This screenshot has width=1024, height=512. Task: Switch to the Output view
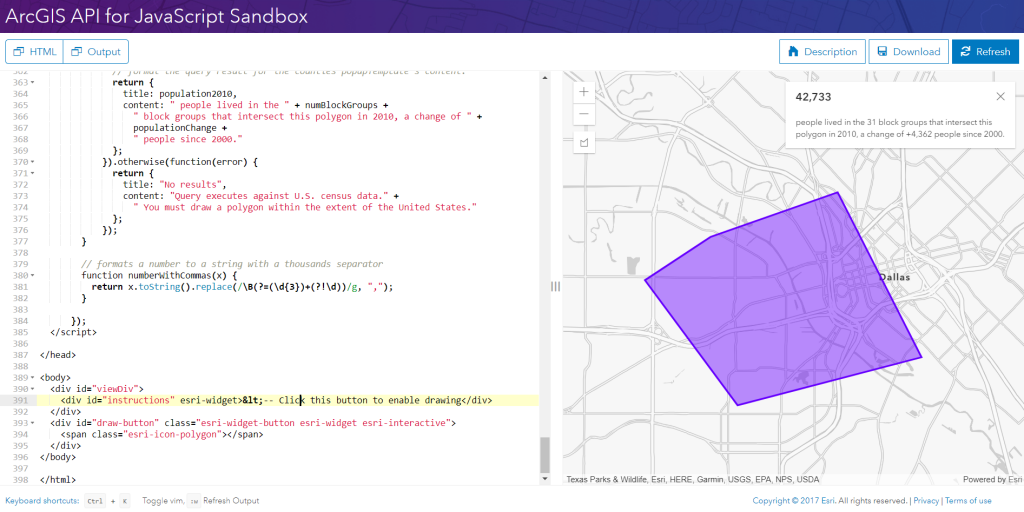pos(96,52)
